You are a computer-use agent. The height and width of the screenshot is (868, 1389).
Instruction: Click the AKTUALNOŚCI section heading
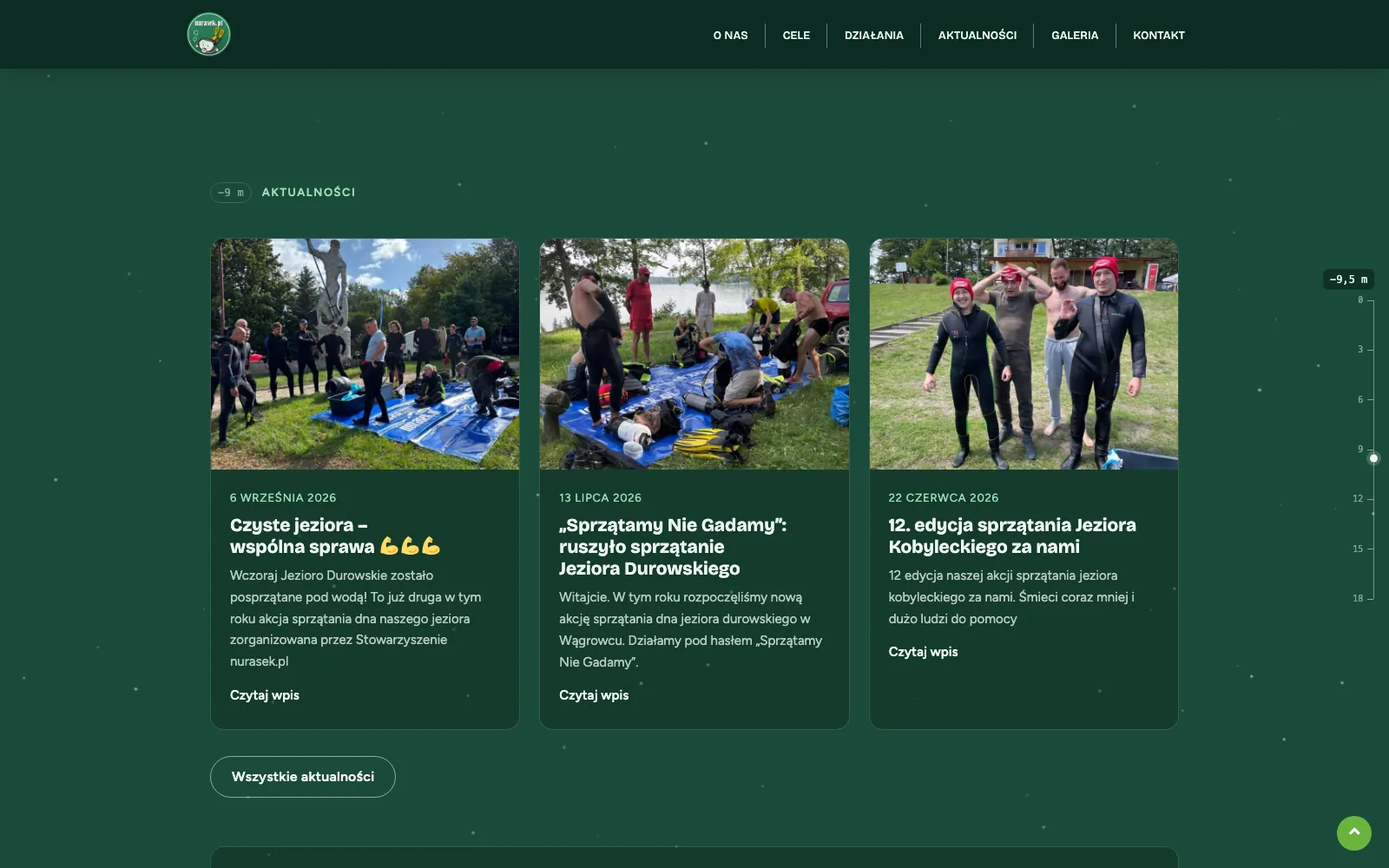pyautogui.click(x=308, y=193)
